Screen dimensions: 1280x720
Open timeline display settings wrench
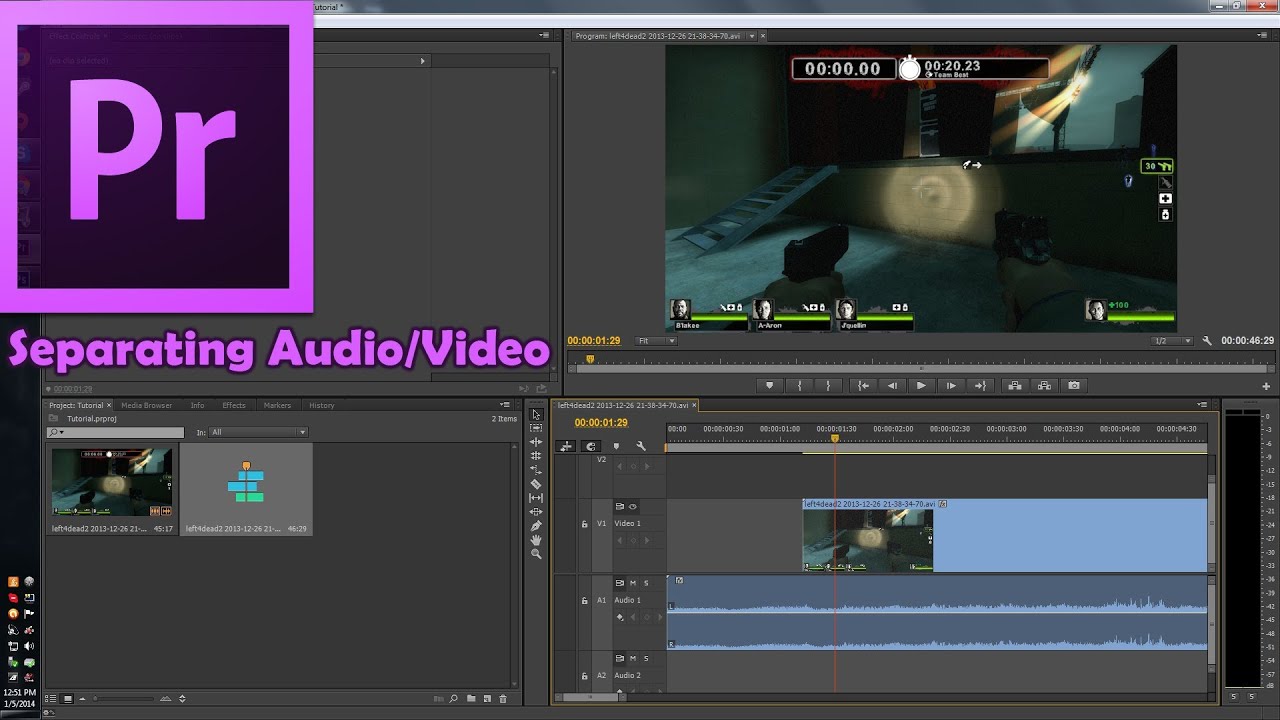641,446
